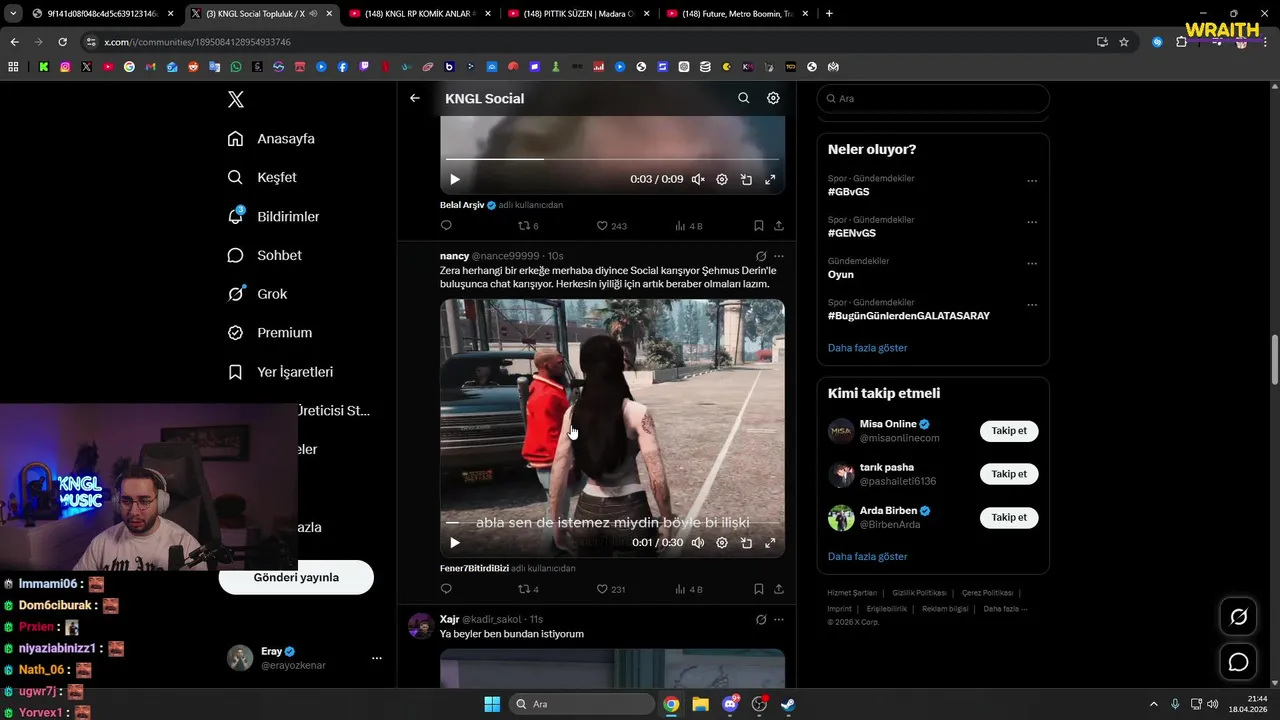Search within KNGL Social community
The image size is (1280, 720).
(x=743, y=98)
